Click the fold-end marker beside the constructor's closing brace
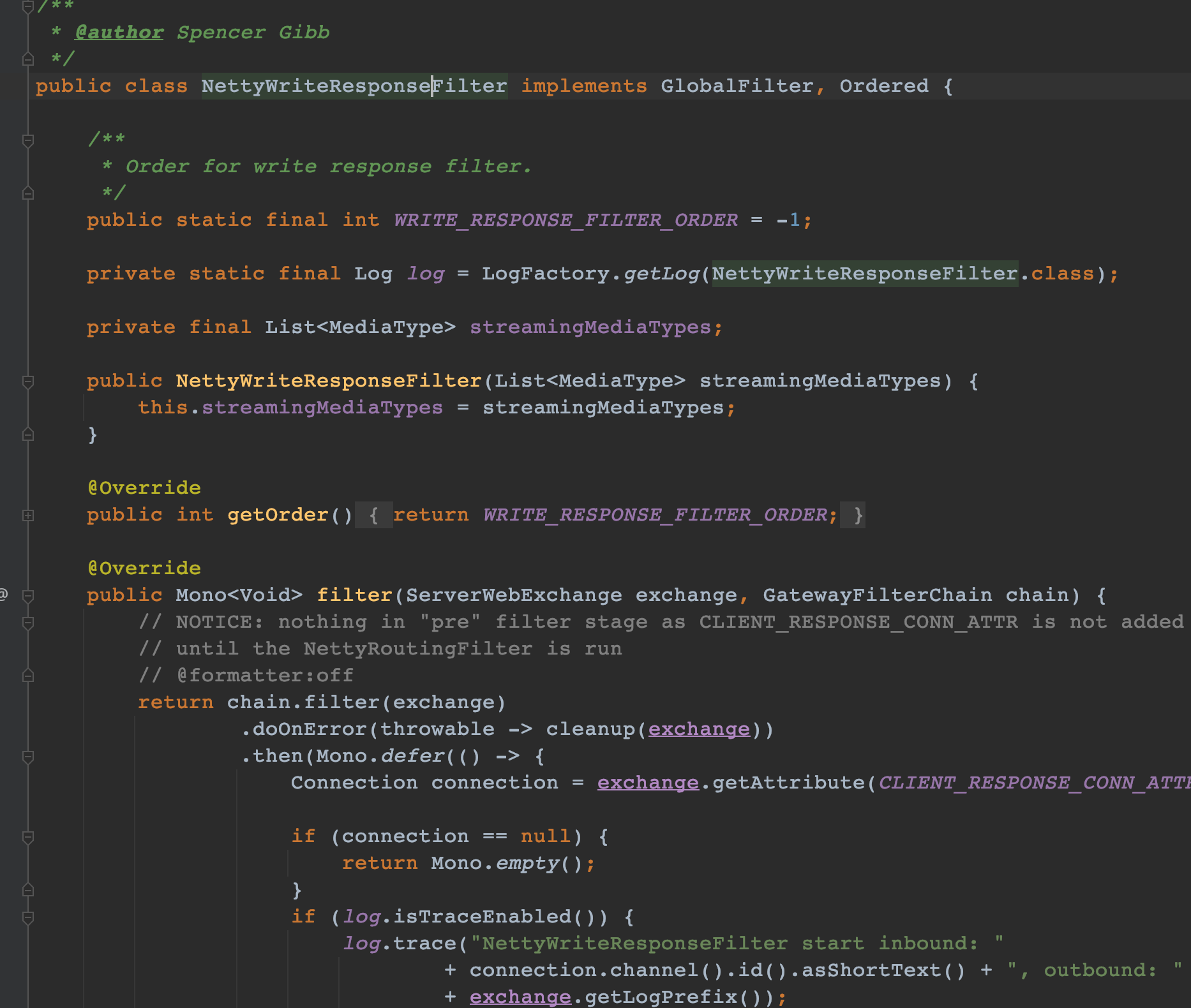The height and width of the screenshot is (1008, 1191). tap(28, 435)
